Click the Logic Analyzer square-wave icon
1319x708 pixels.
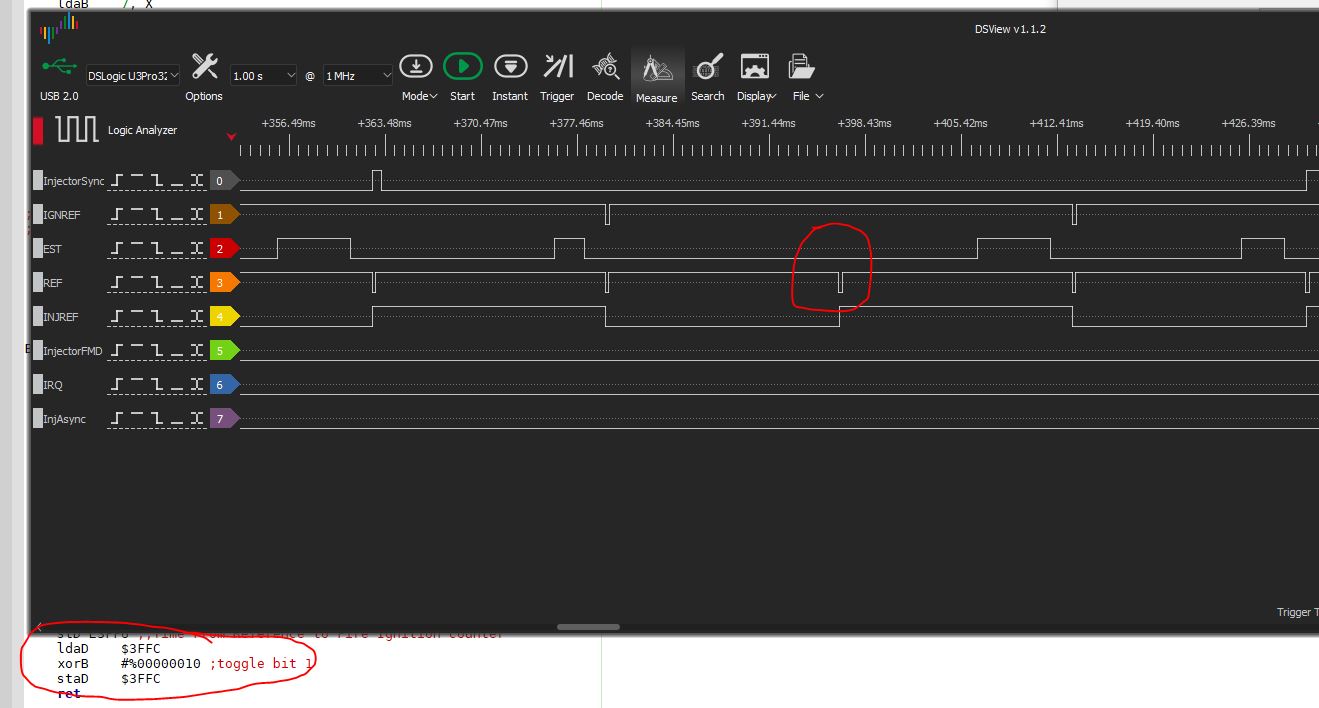77,130
